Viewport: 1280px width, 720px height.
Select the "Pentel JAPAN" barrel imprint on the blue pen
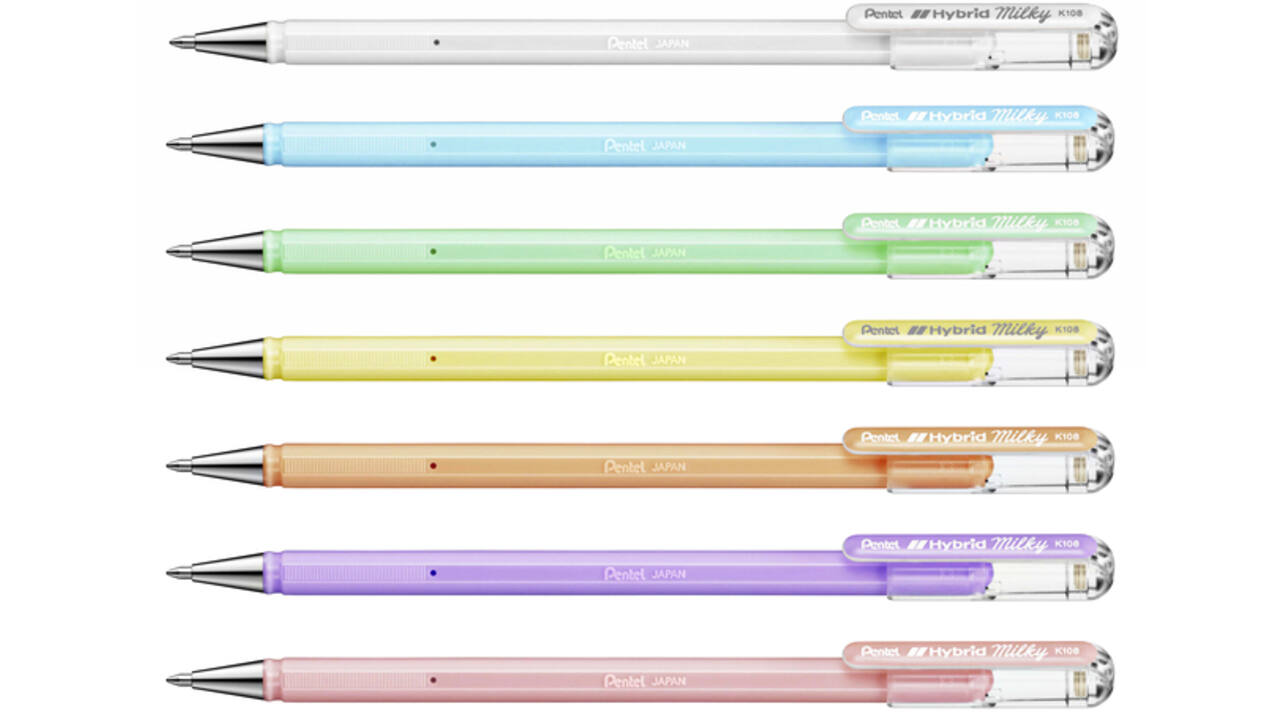[645, 146]
